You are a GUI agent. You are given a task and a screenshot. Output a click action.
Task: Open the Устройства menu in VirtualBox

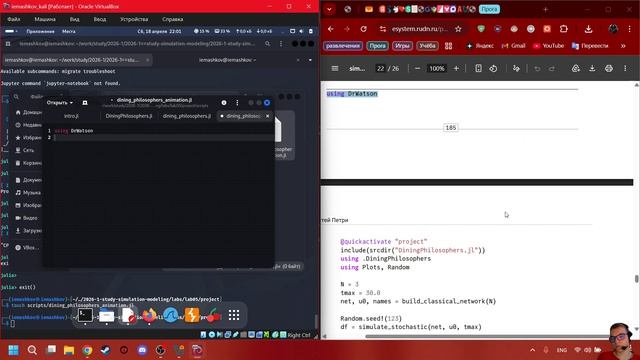coord(134,19)
